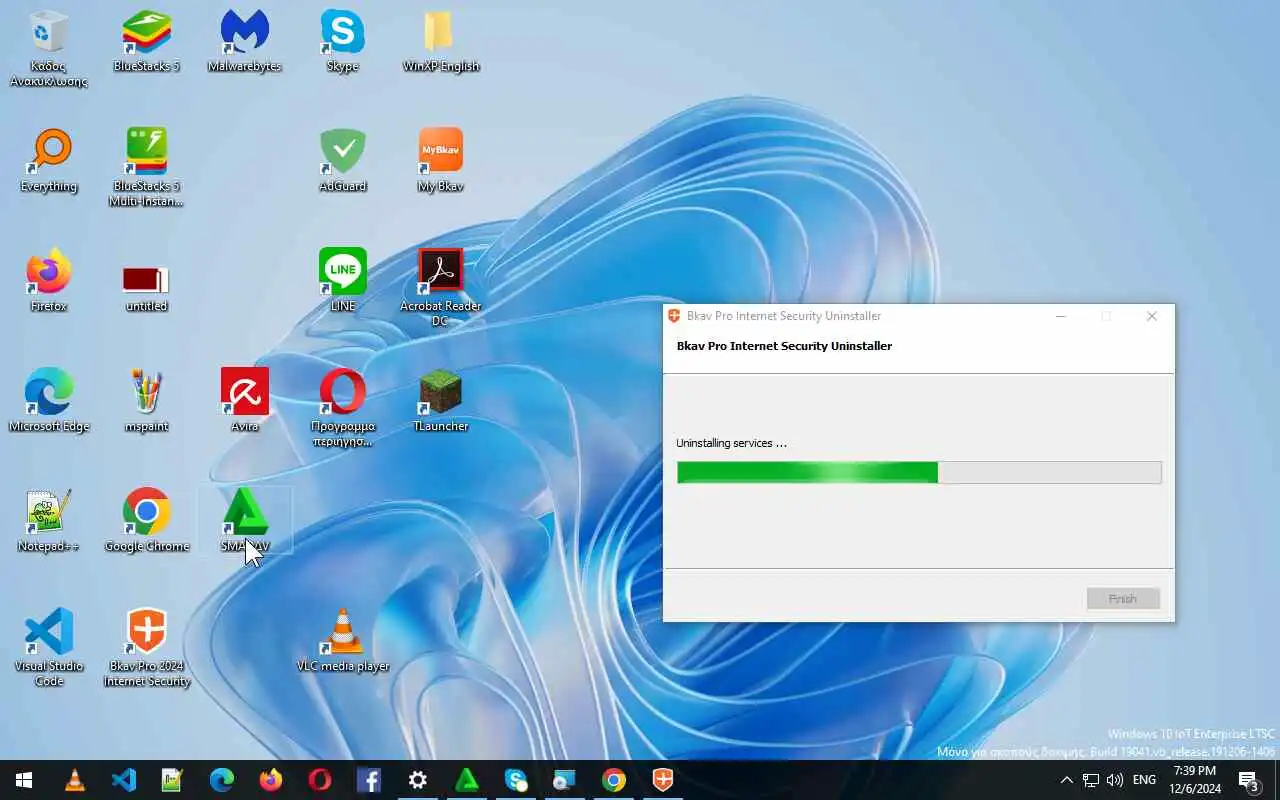The height and width of the screenshot is (800, 1280).
Task: Open the Recycle Bin desktop icon
Action: coord(48,48)
